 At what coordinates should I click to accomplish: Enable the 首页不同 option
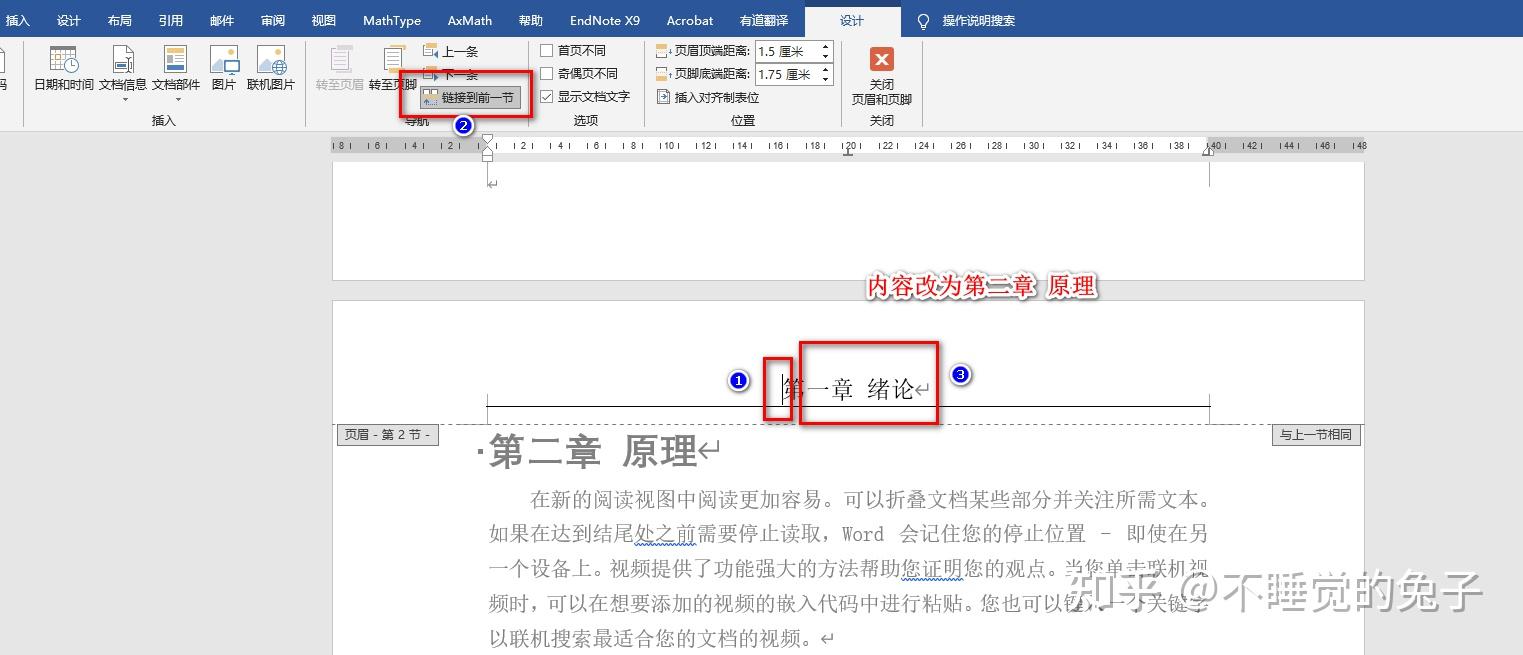(x=547, y=50)
